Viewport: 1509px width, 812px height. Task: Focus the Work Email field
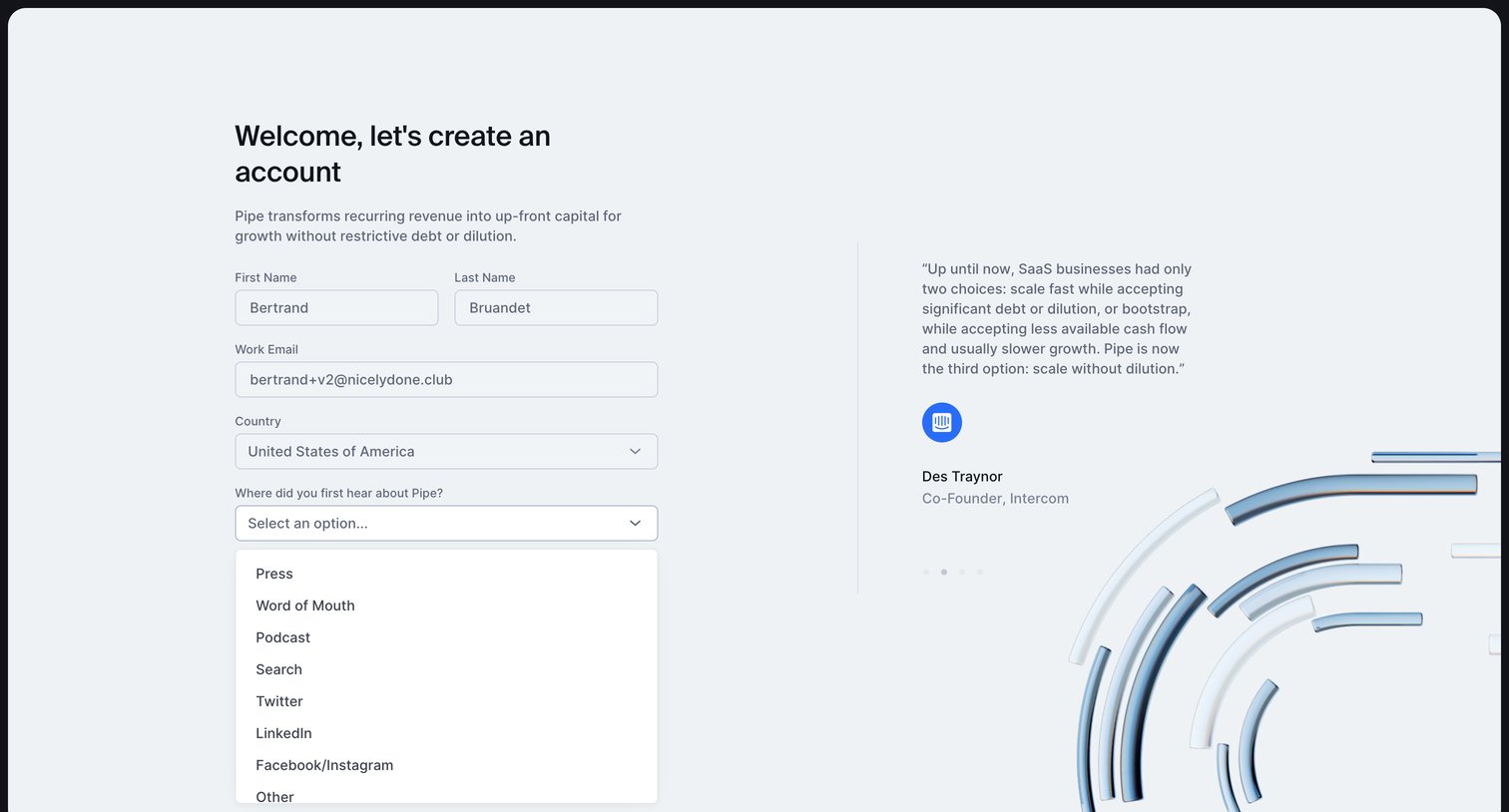(446, 379)
